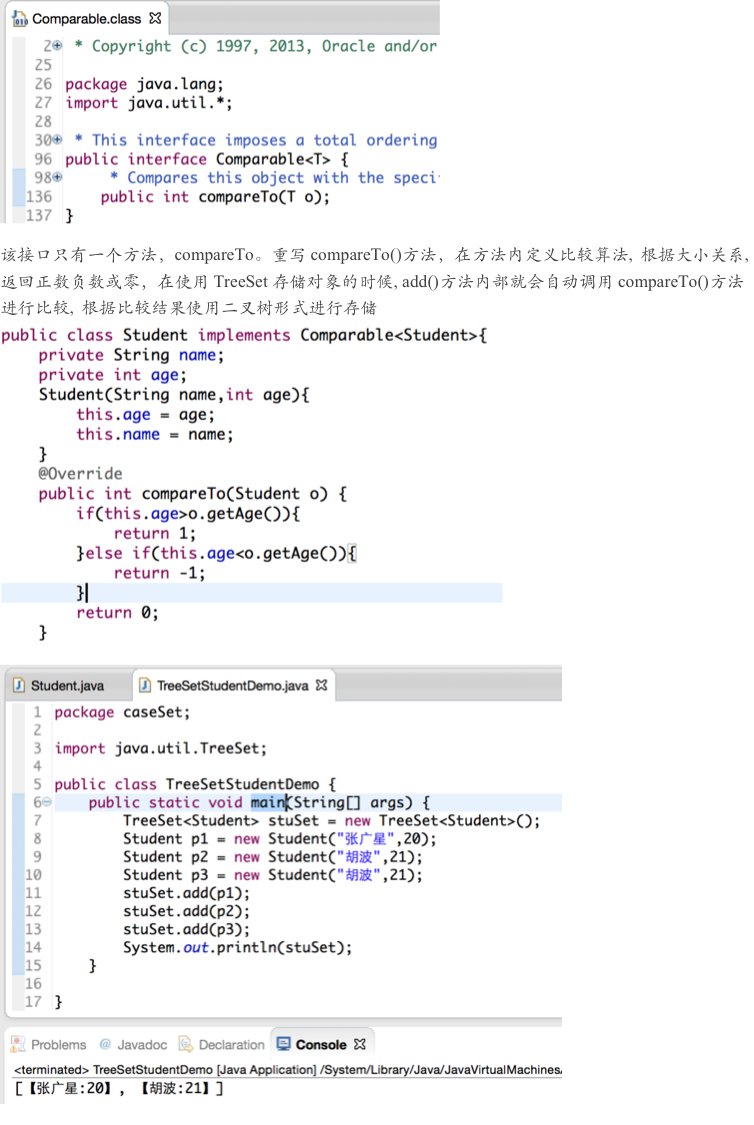Click the Console monitor icon
The image size is (754, 1125).
(284, 1044)
